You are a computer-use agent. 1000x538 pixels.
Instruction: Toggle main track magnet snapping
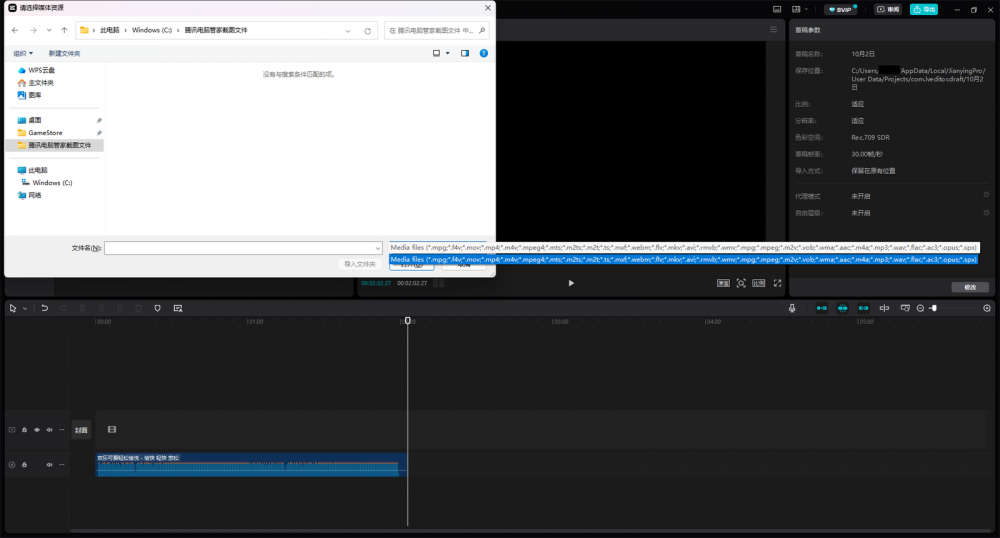[821, 309]
